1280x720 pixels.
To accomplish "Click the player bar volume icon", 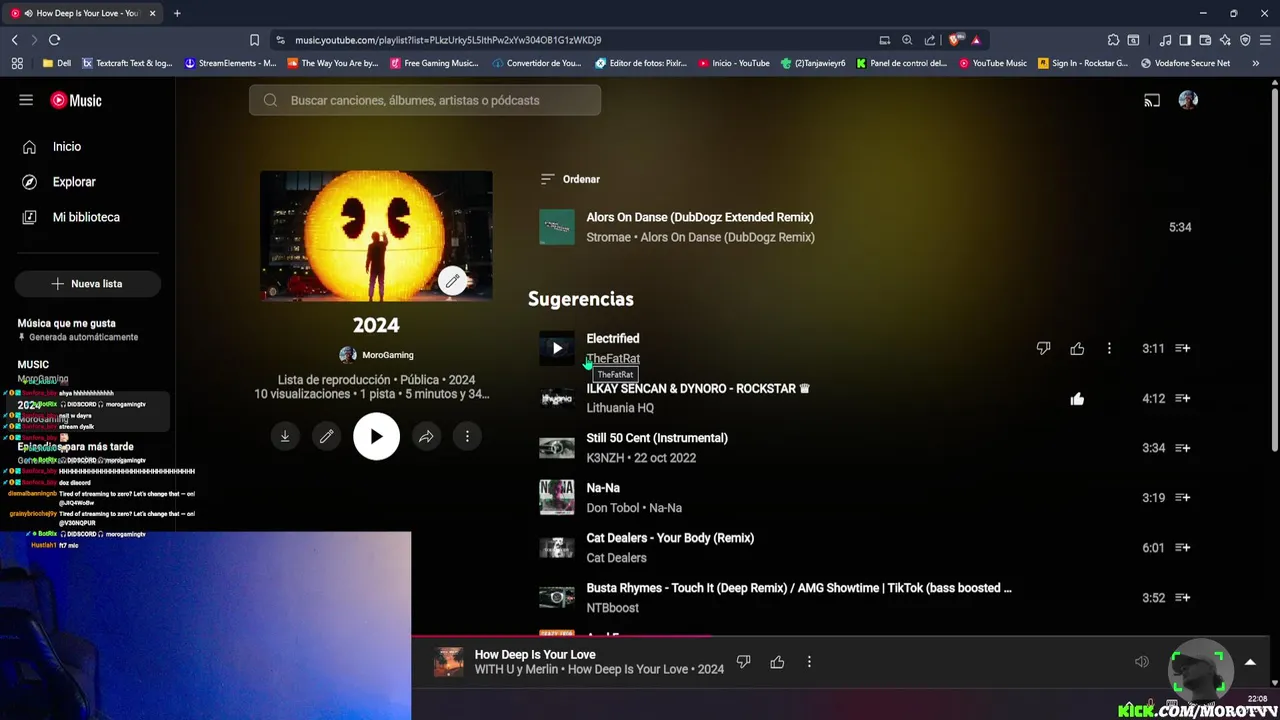I will click(1142, 662).
